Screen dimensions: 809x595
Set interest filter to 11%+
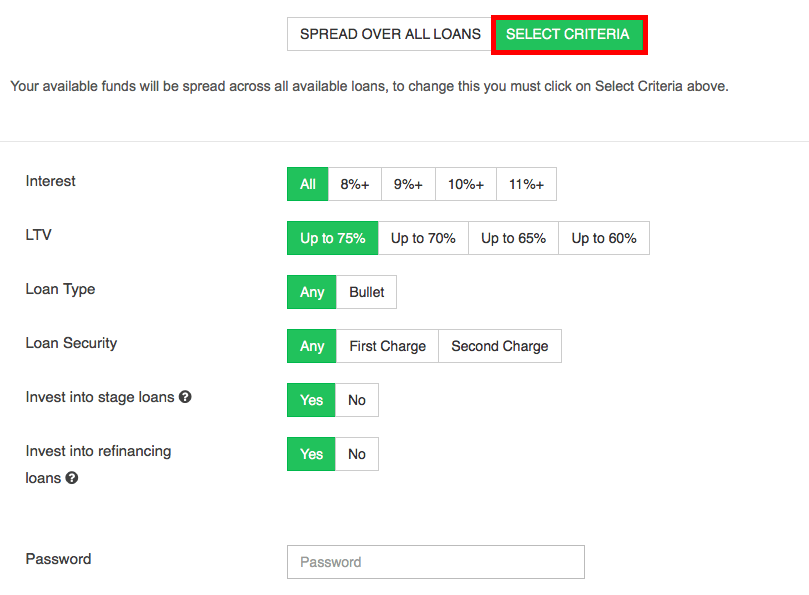[526, 184]
